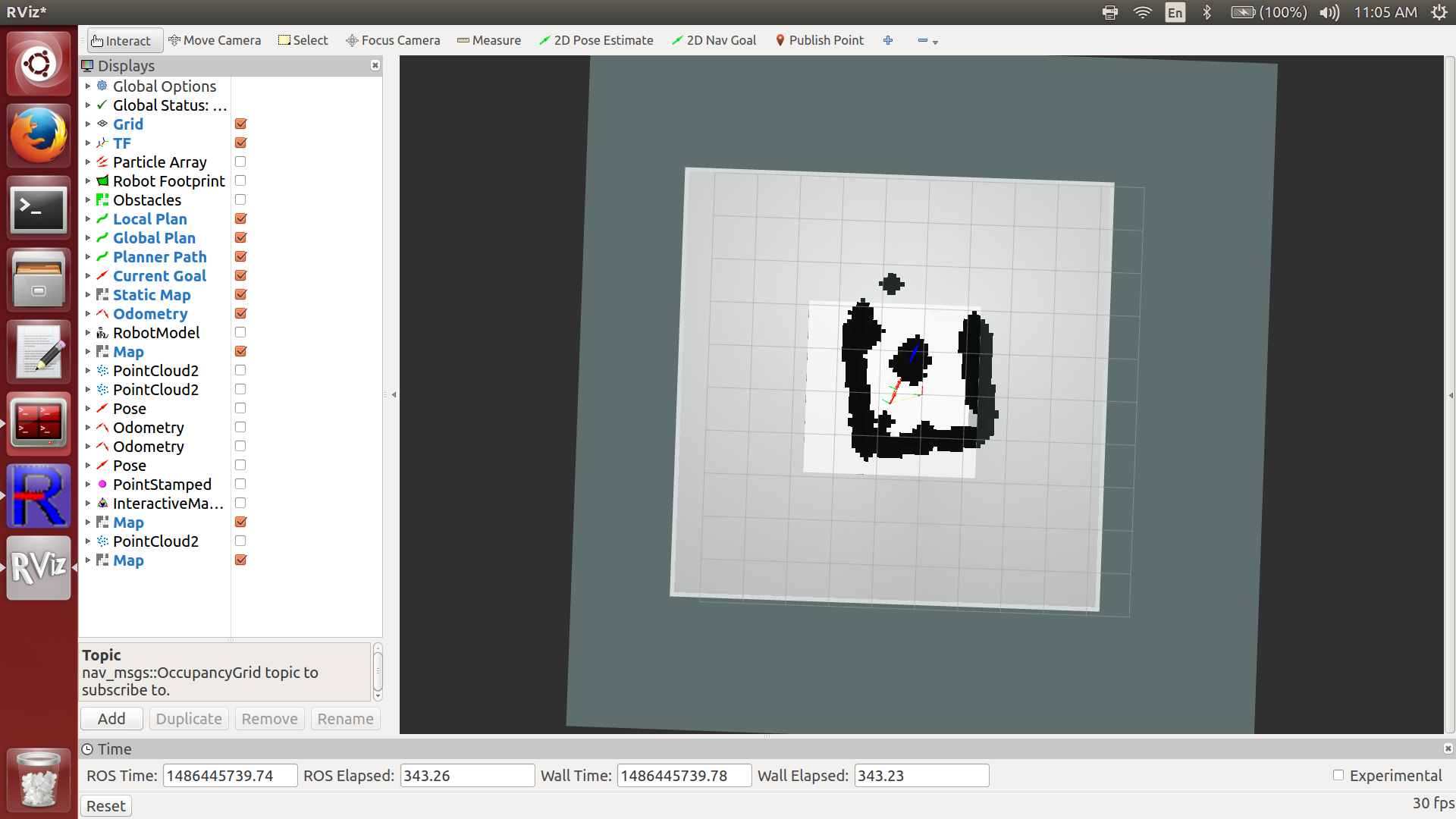
Task: Select the Publish Point tool
Action: point(820,41)
